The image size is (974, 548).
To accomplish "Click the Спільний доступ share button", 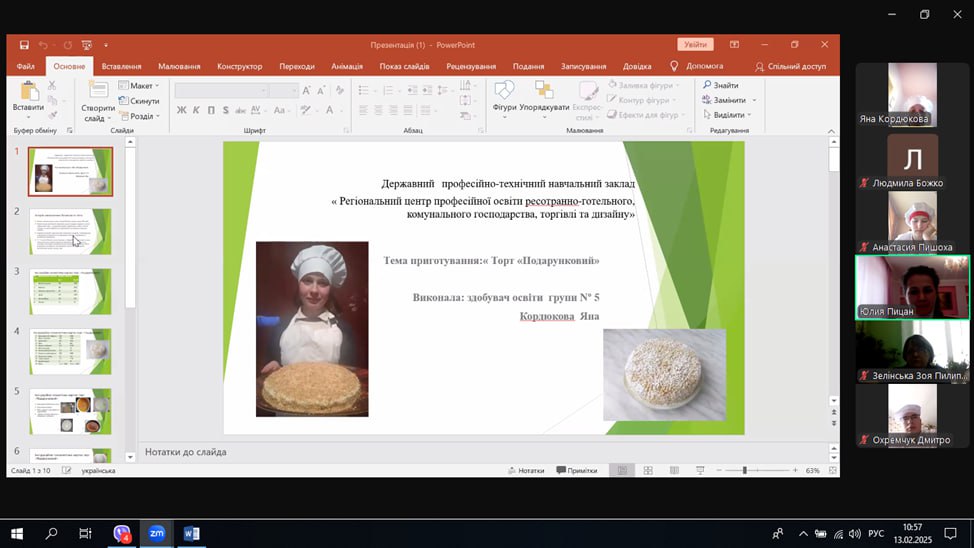I will click(790, 66).
